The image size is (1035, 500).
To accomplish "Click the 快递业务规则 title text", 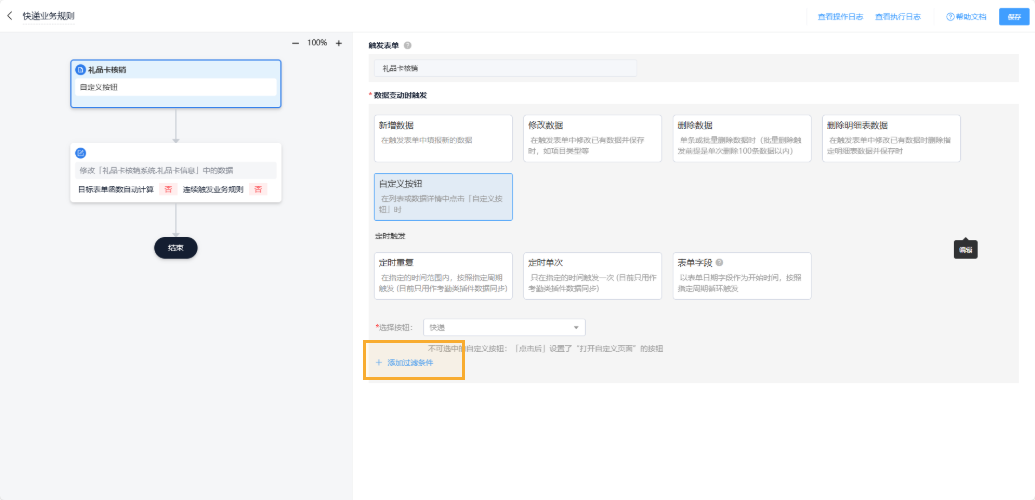I will point(48,16).
